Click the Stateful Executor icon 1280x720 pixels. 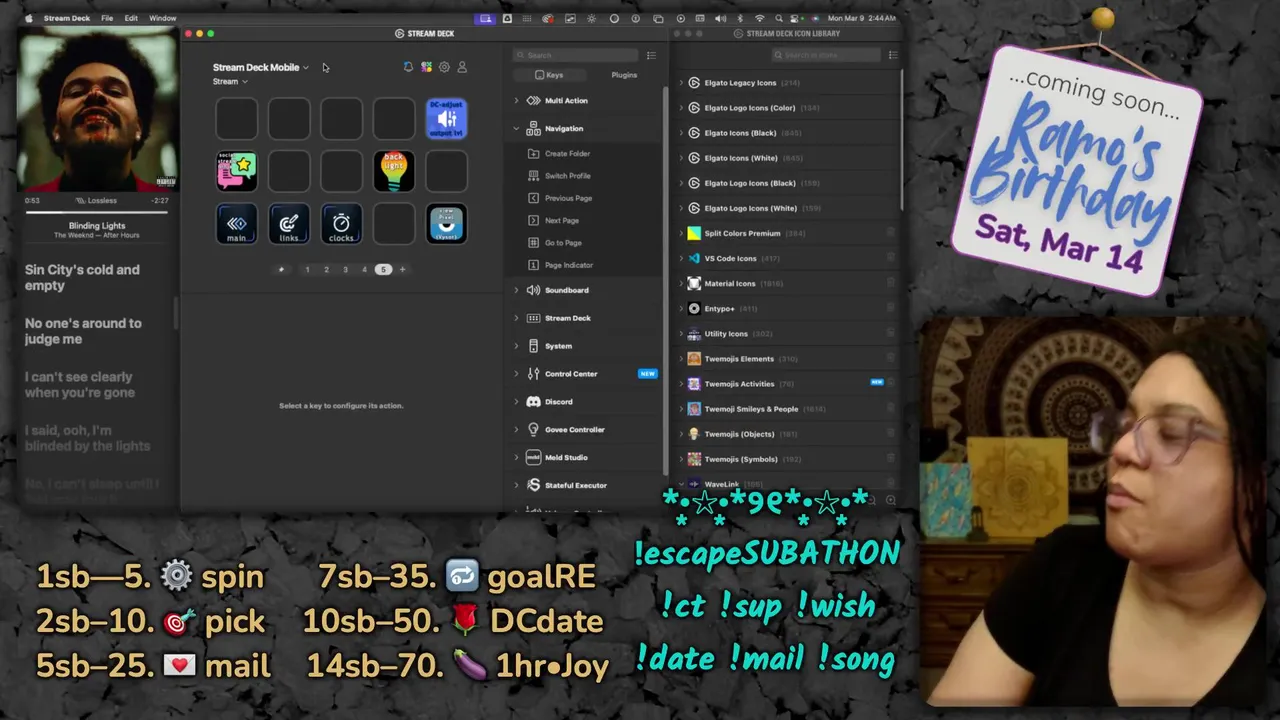[534, 485]
